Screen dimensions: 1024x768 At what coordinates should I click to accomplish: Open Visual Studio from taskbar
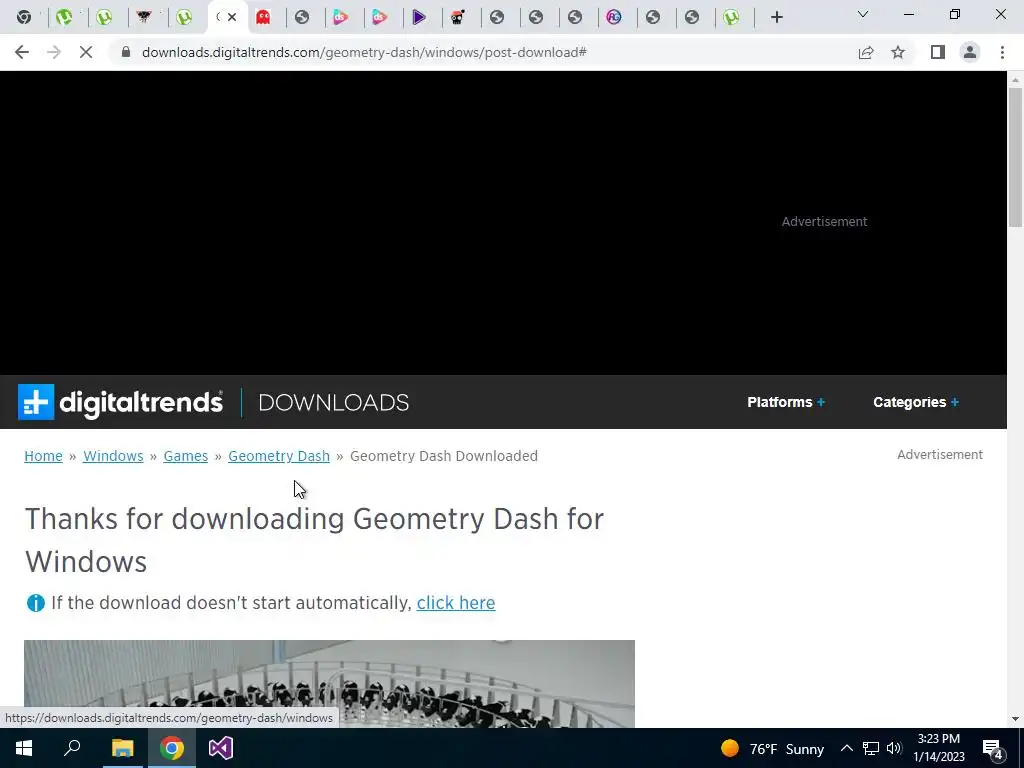point(221,748)
